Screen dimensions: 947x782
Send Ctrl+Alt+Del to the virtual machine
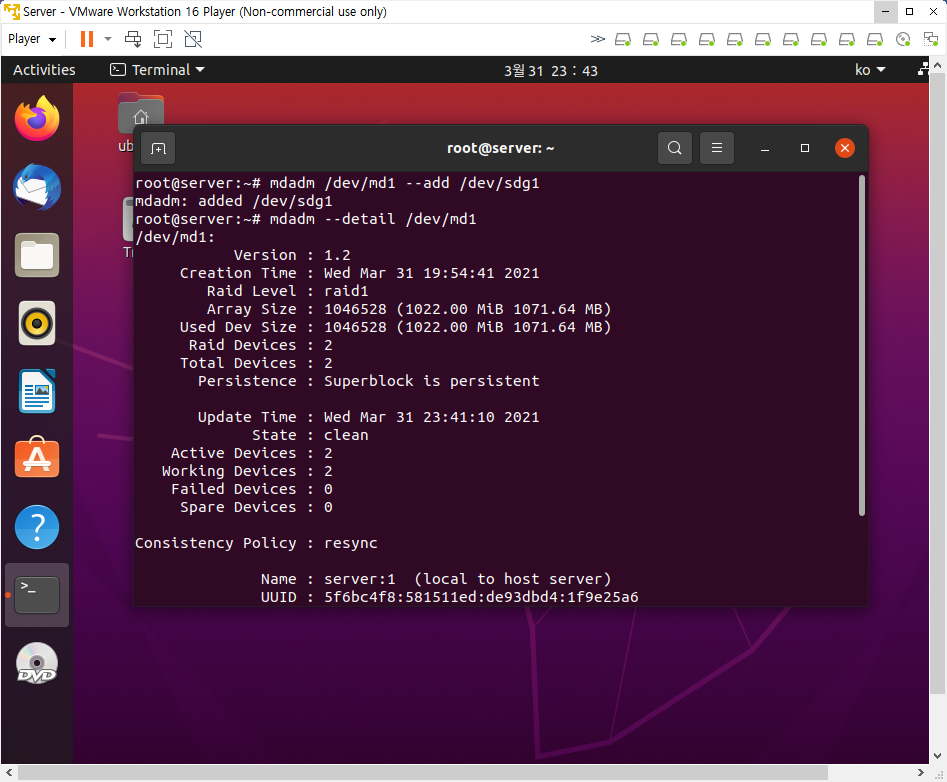point(133,39)
